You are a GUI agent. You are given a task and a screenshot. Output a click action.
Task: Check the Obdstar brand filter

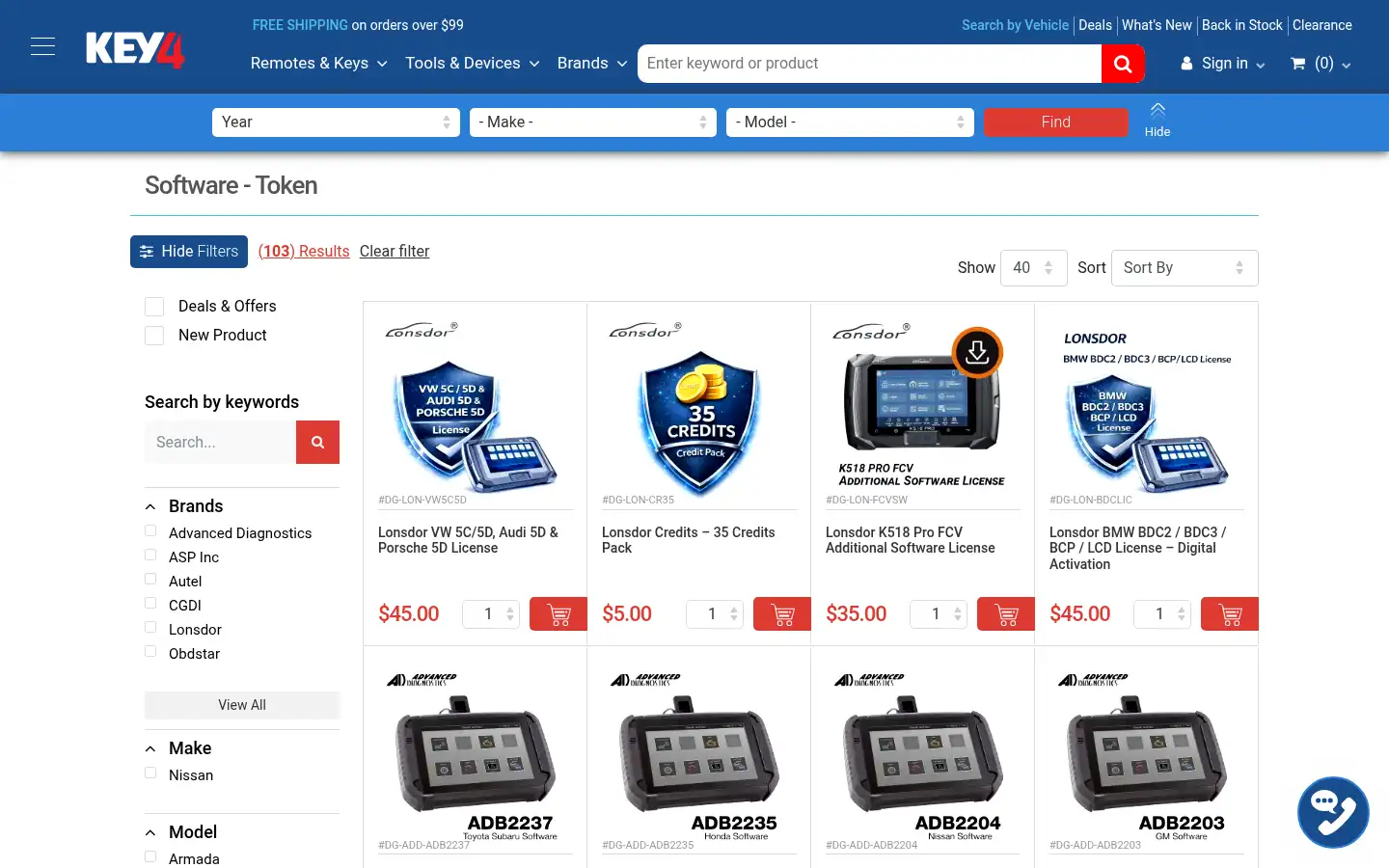click(150, 651)
